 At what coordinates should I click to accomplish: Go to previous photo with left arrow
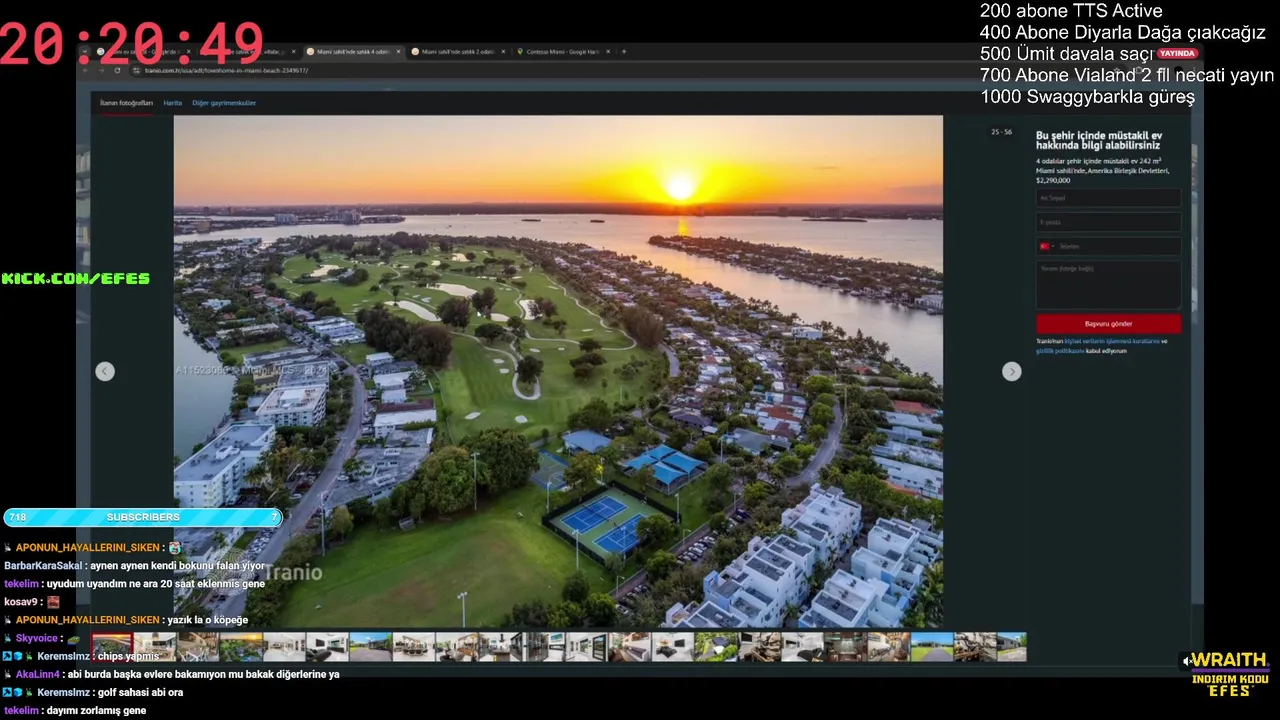click(x=105, y=371)
